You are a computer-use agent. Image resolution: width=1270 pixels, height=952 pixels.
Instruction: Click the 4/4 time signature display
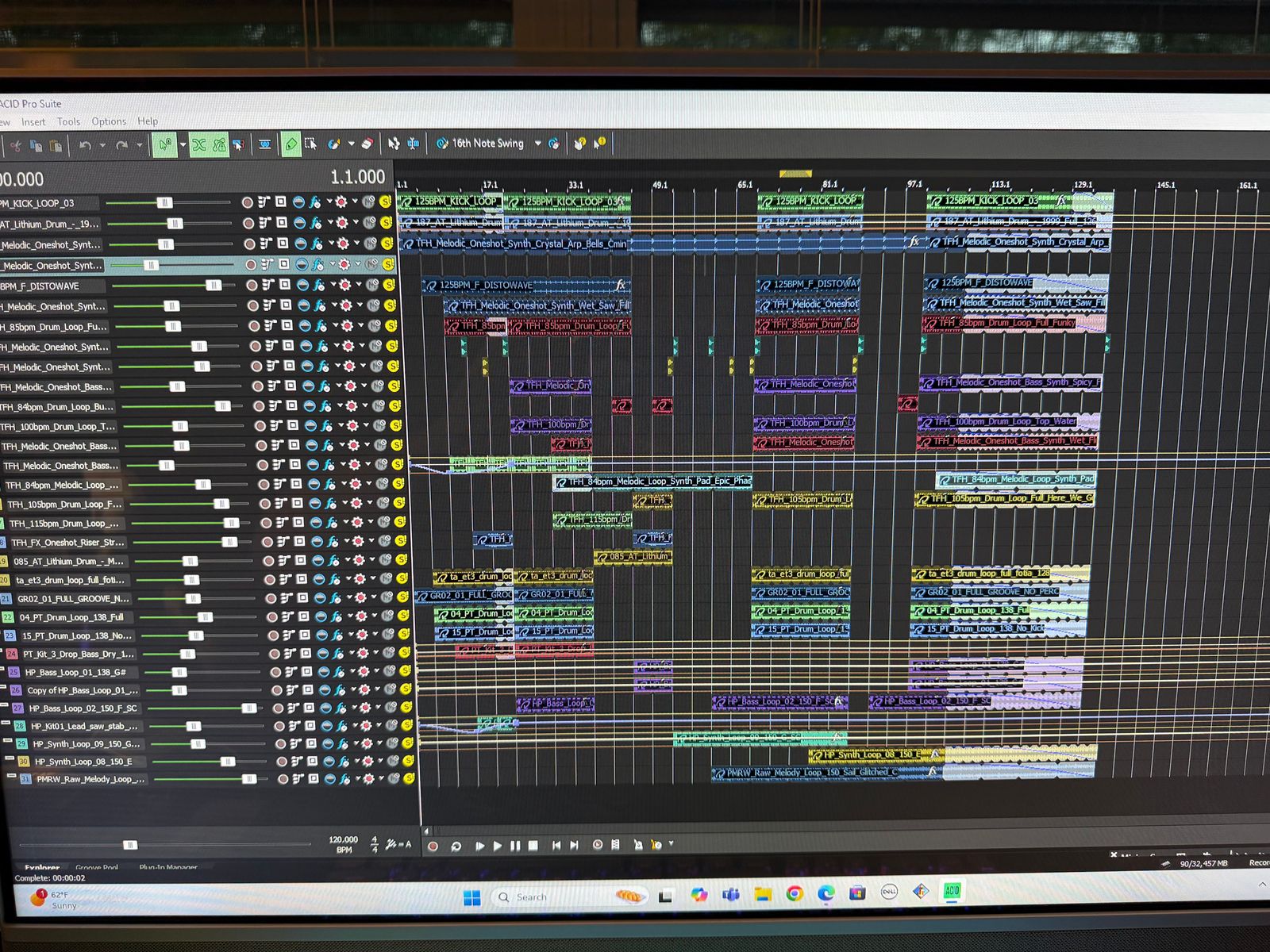coord(375,845)
